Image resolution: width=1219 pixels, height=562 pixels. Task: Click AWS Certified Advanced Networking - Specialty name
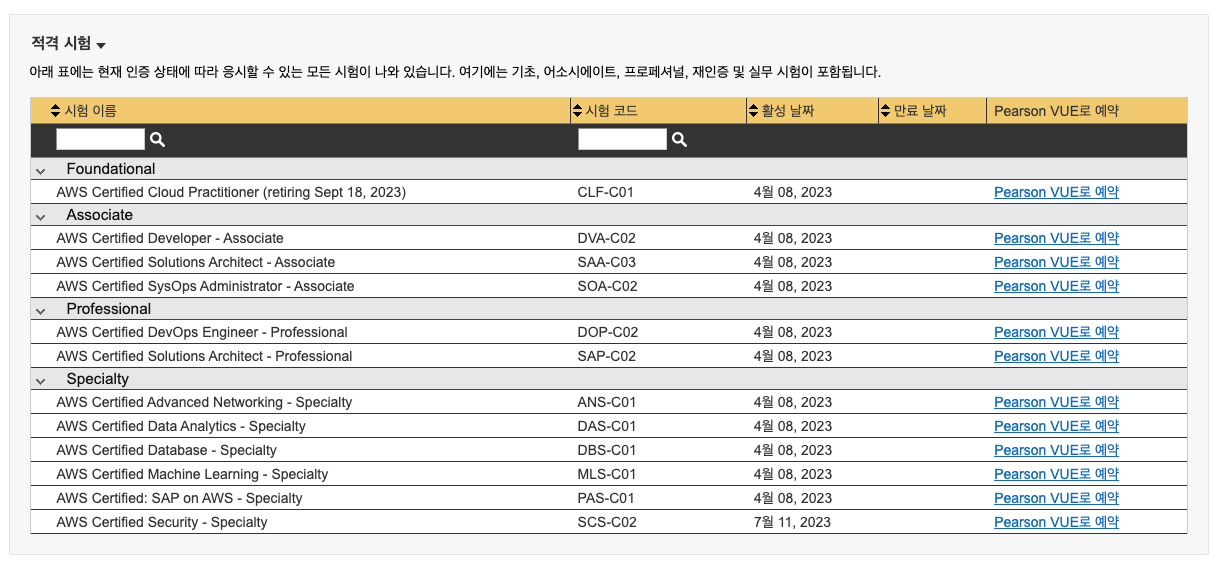tap(204, 402)
